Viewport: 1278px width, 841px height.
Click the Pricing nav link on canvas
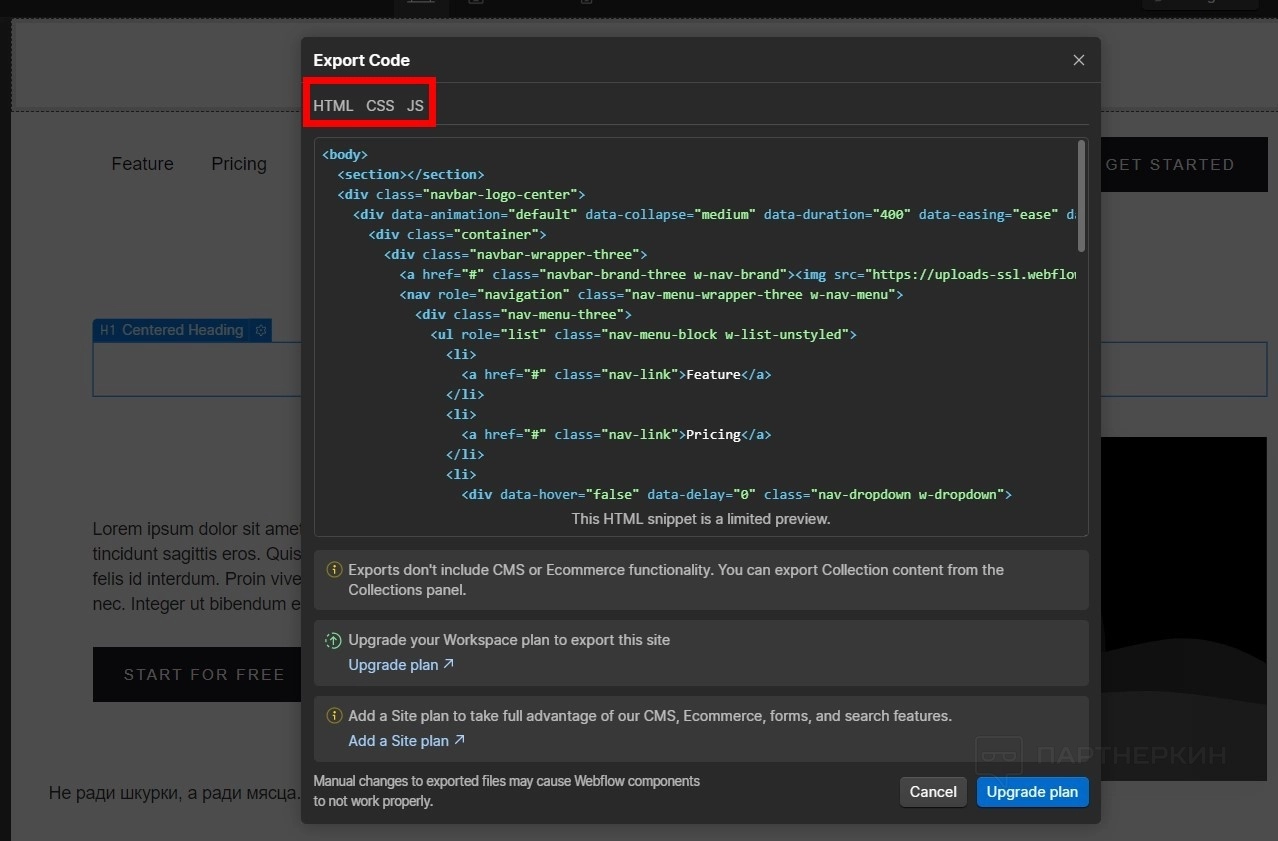(239, 164)
